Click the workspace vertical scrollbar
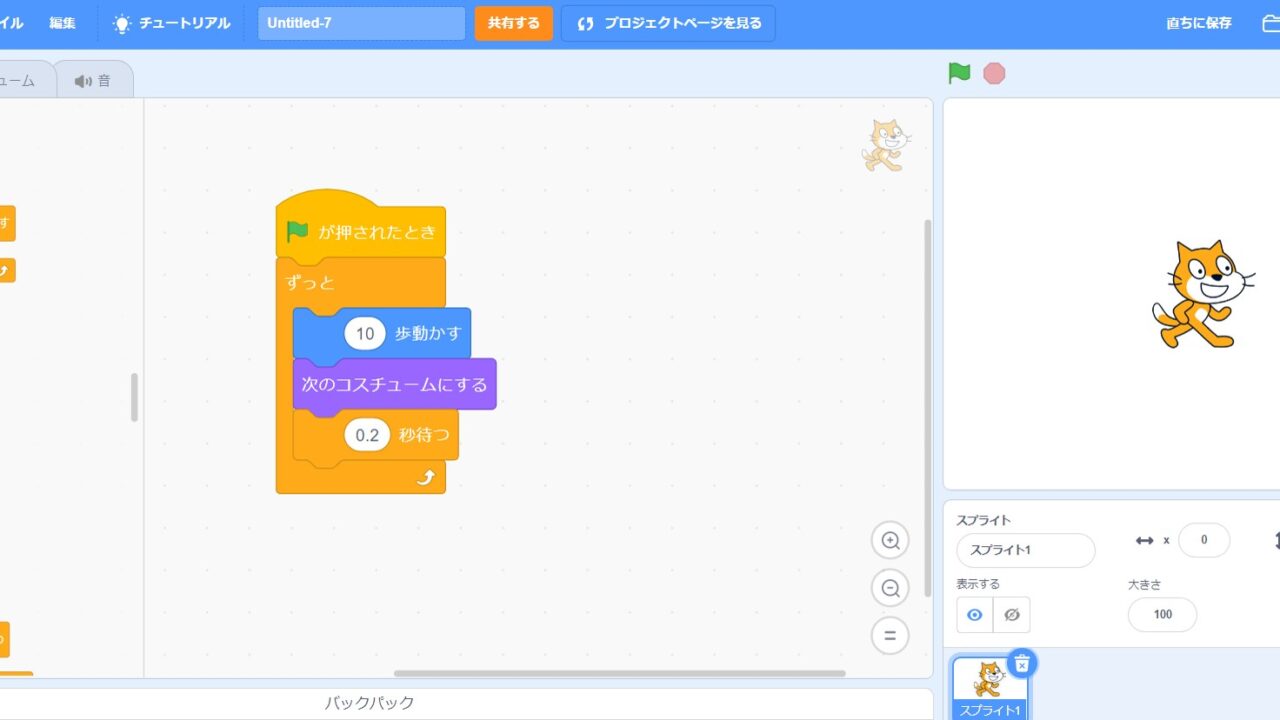The height and width of the screenshot is (720, 1280). tap(927, 408)
